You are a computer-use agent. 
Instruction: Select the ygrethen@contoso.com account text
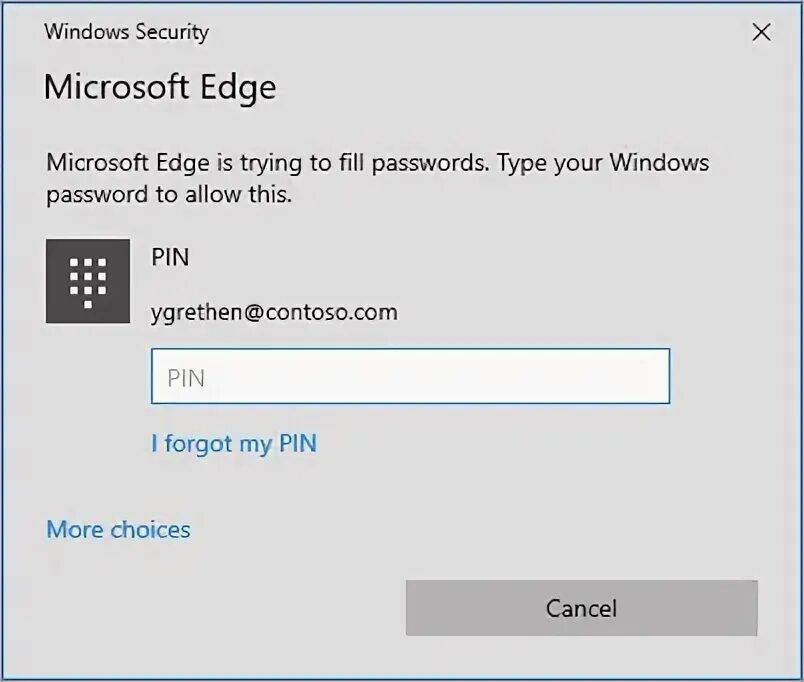pyautogui.click(x=274, y=312)
